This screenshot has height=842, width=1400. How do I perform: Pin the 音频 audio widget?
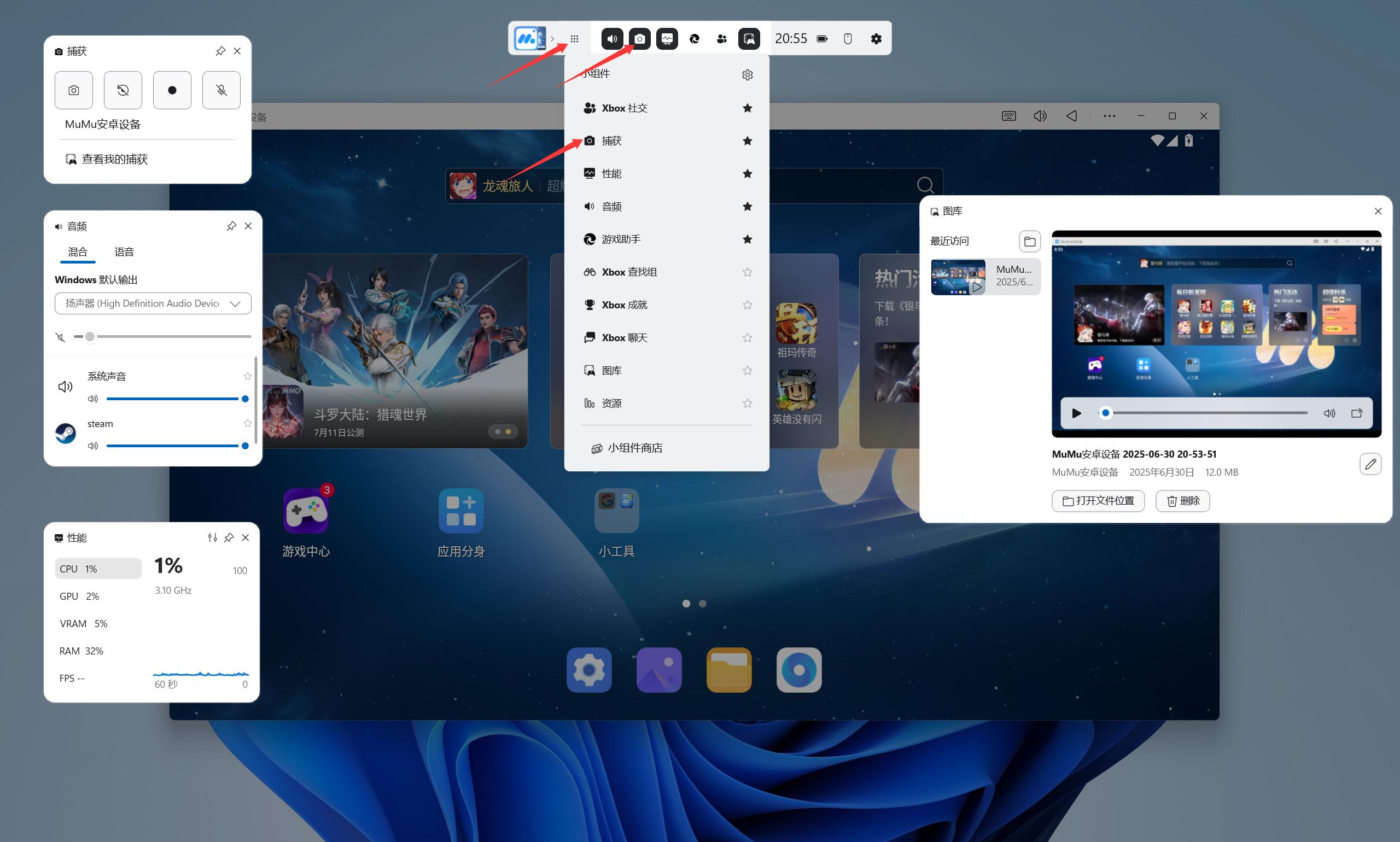click(231, 226)
